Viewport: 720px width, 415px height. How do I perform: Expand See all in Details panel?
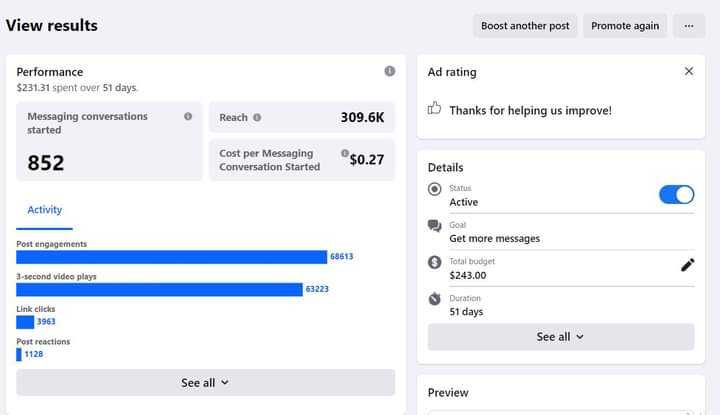560,337
